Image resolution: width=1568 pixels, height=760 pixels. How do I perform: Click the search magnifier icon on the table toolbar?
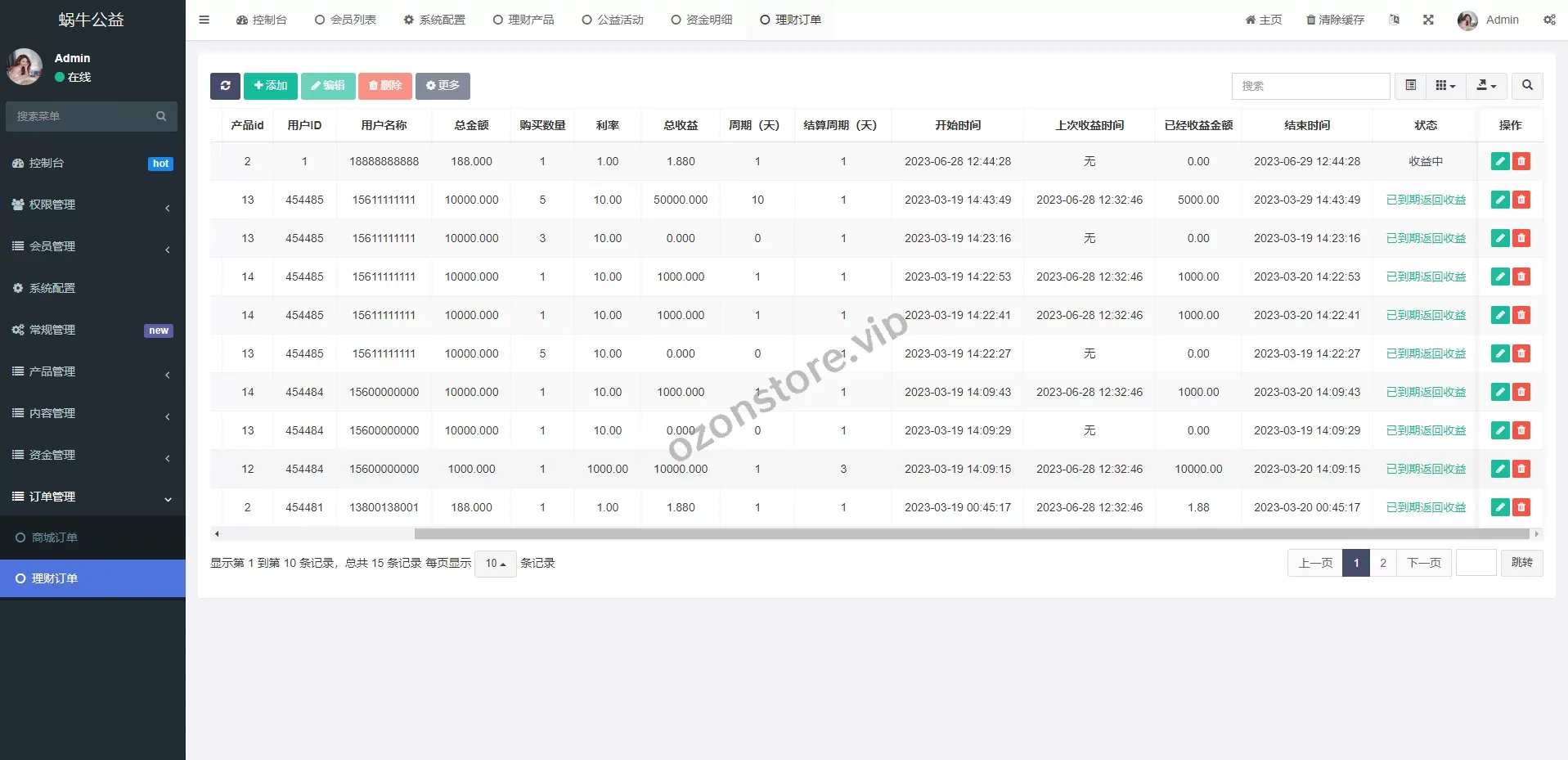pyautogui.click(x=1526, y=86)
